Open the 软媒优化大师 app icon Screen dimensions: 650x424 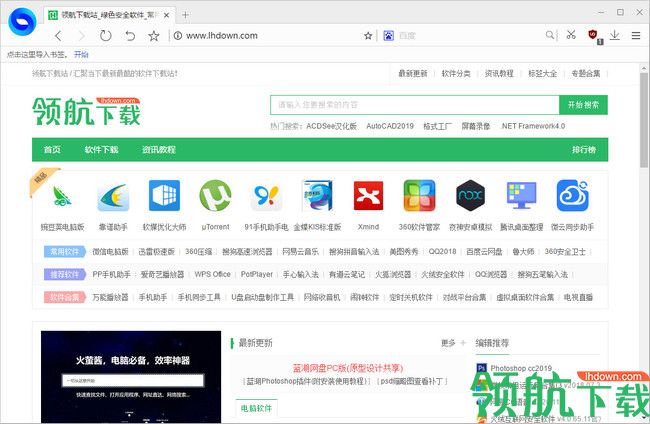coord(165,196)
